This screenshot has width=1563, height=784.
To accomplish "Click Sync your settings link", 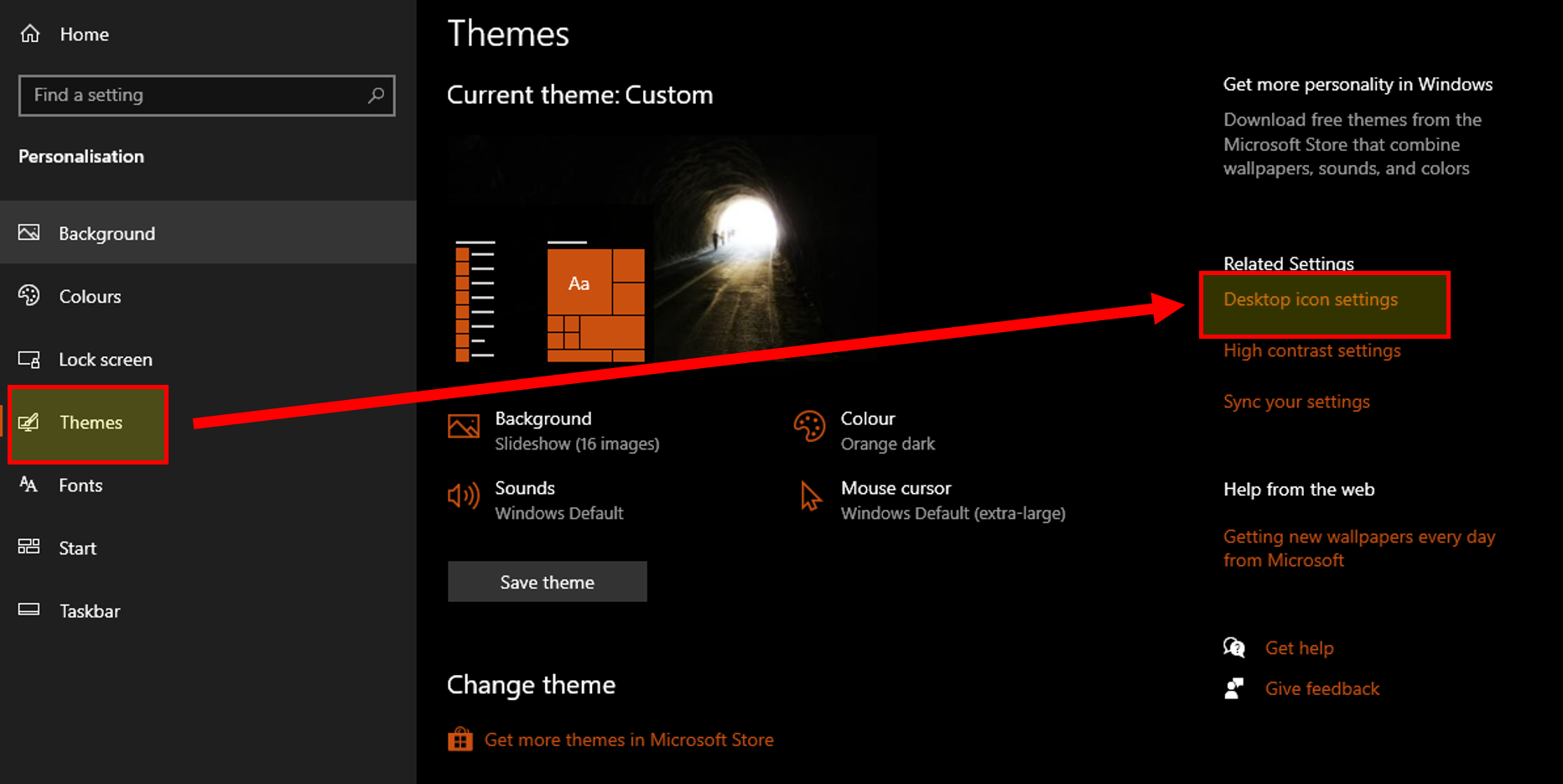I will tap(1296, 402).
